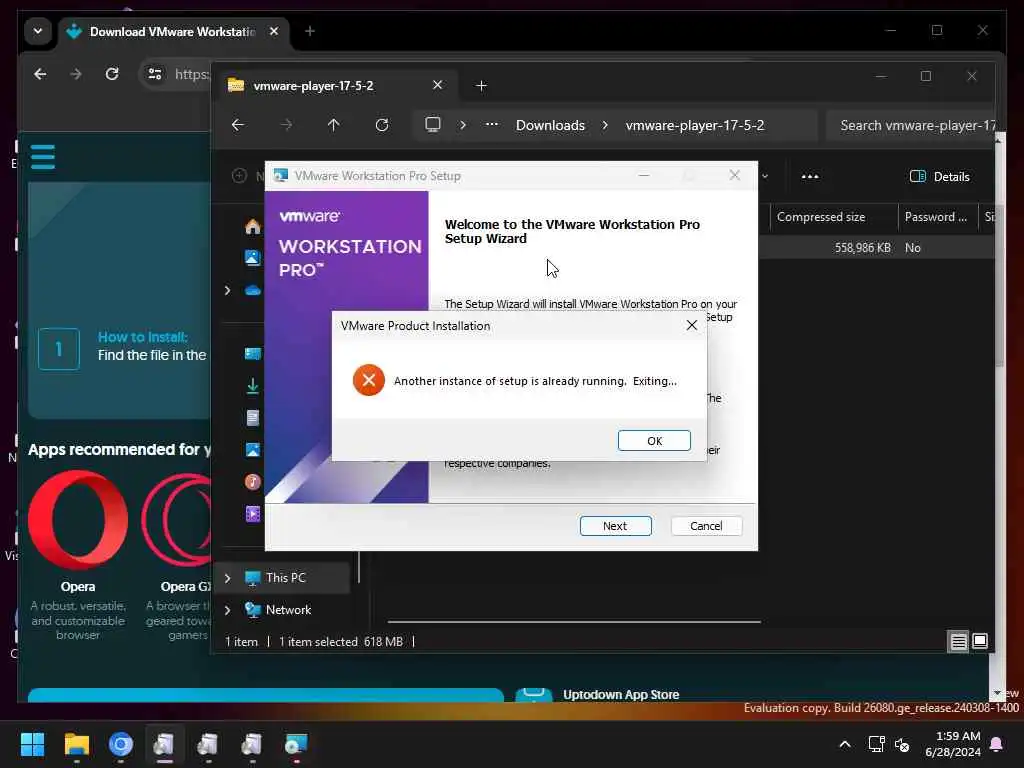Open notification bell in taskbar
Viewport: 1024px width, 768px height.
point(997,744)
